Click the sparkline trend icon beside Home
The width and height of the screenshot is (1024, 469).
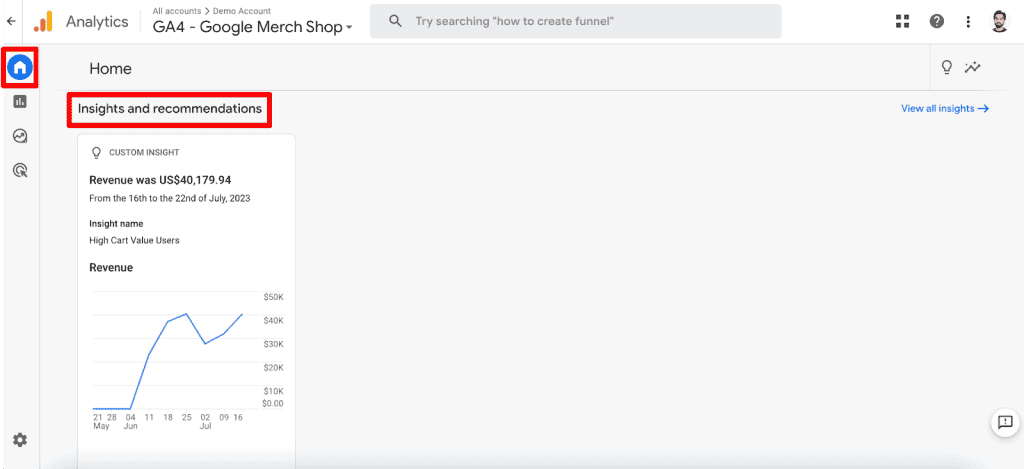[x=973, y=67]
